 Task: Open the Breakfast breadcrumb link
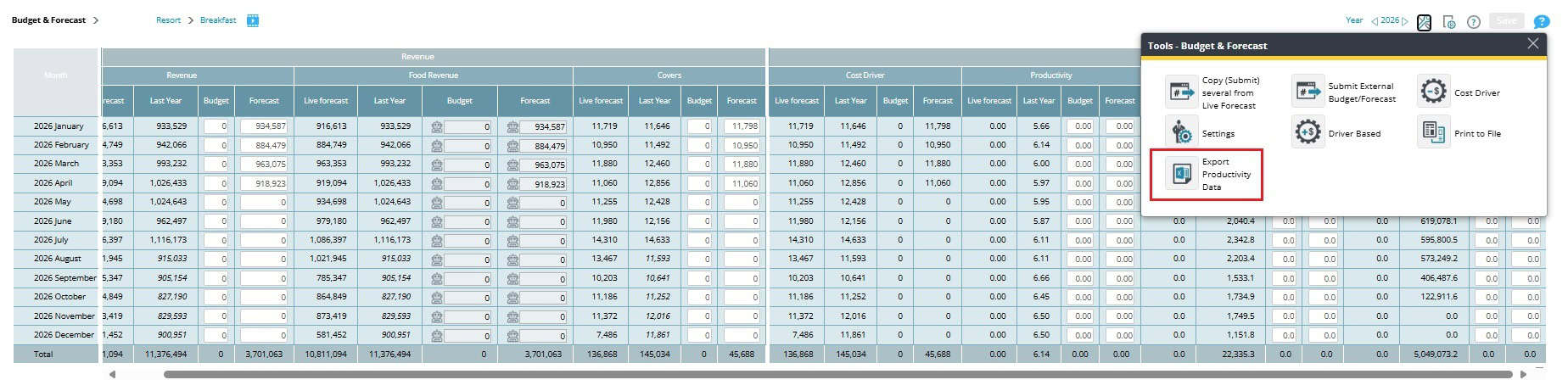point(218,20)
